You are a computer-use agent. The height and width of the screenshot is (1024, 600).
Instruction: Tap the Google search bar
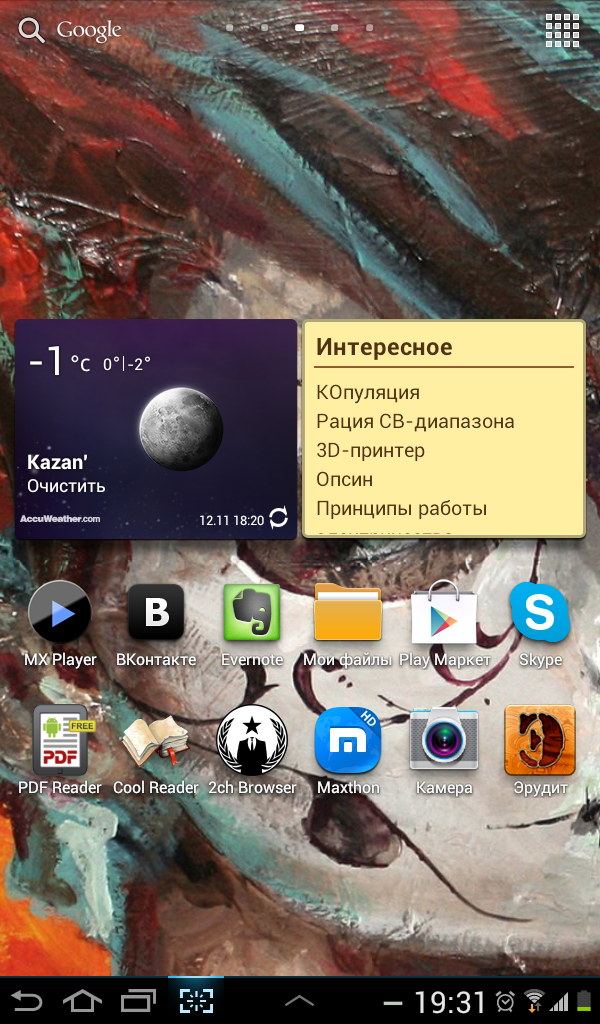(70, 31)
